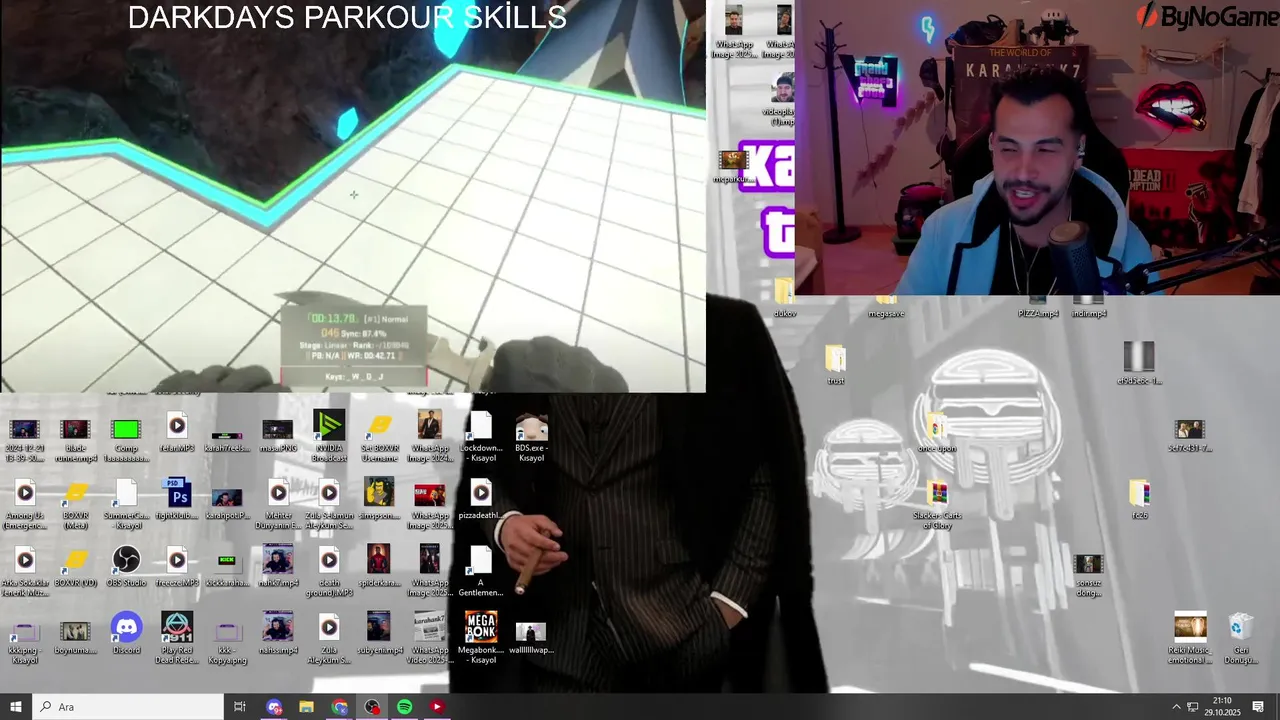Switch to OBS Studio on the taskbar

point(372,707)
